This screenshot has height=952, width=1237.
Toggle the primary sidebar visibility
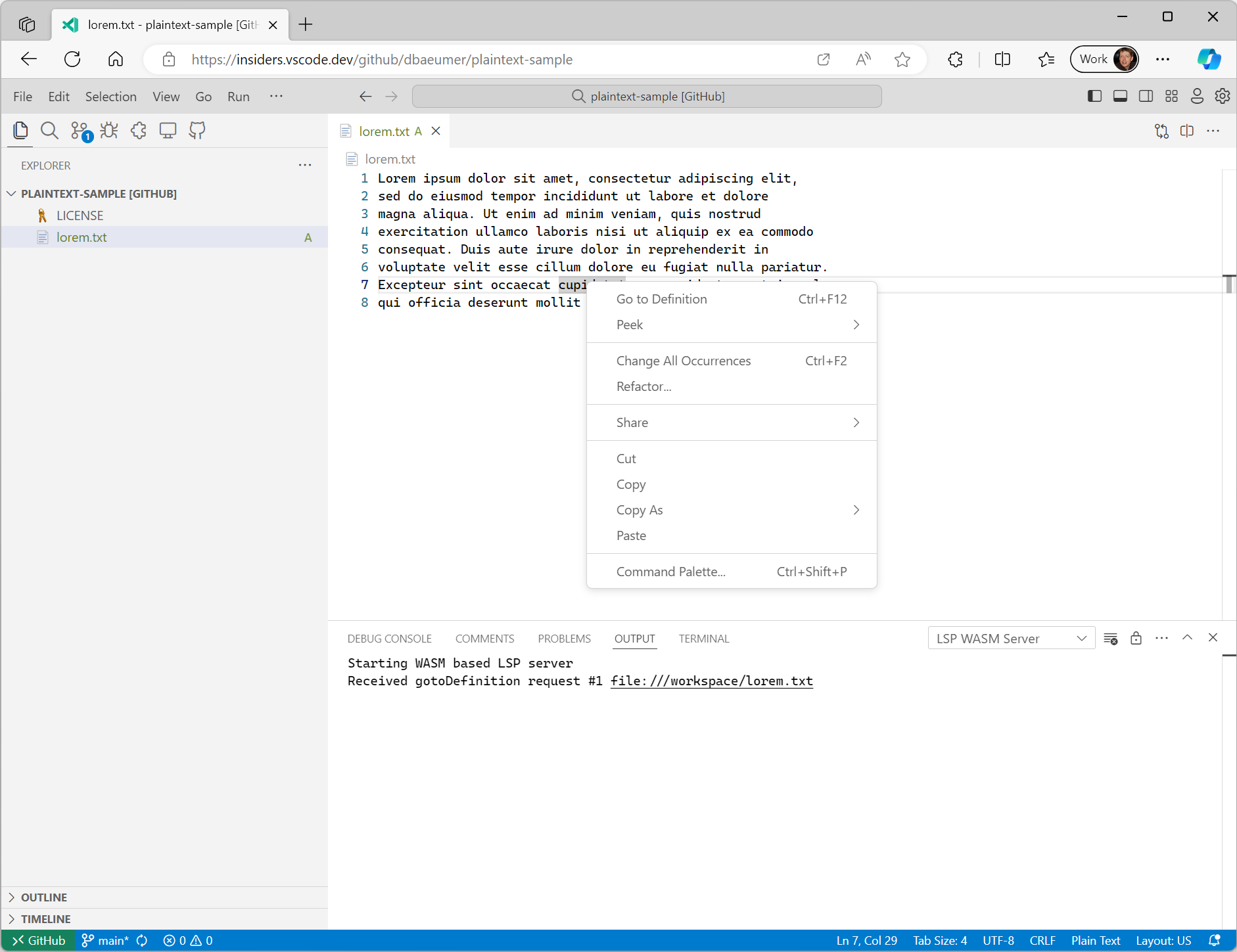pos(1094,96)
